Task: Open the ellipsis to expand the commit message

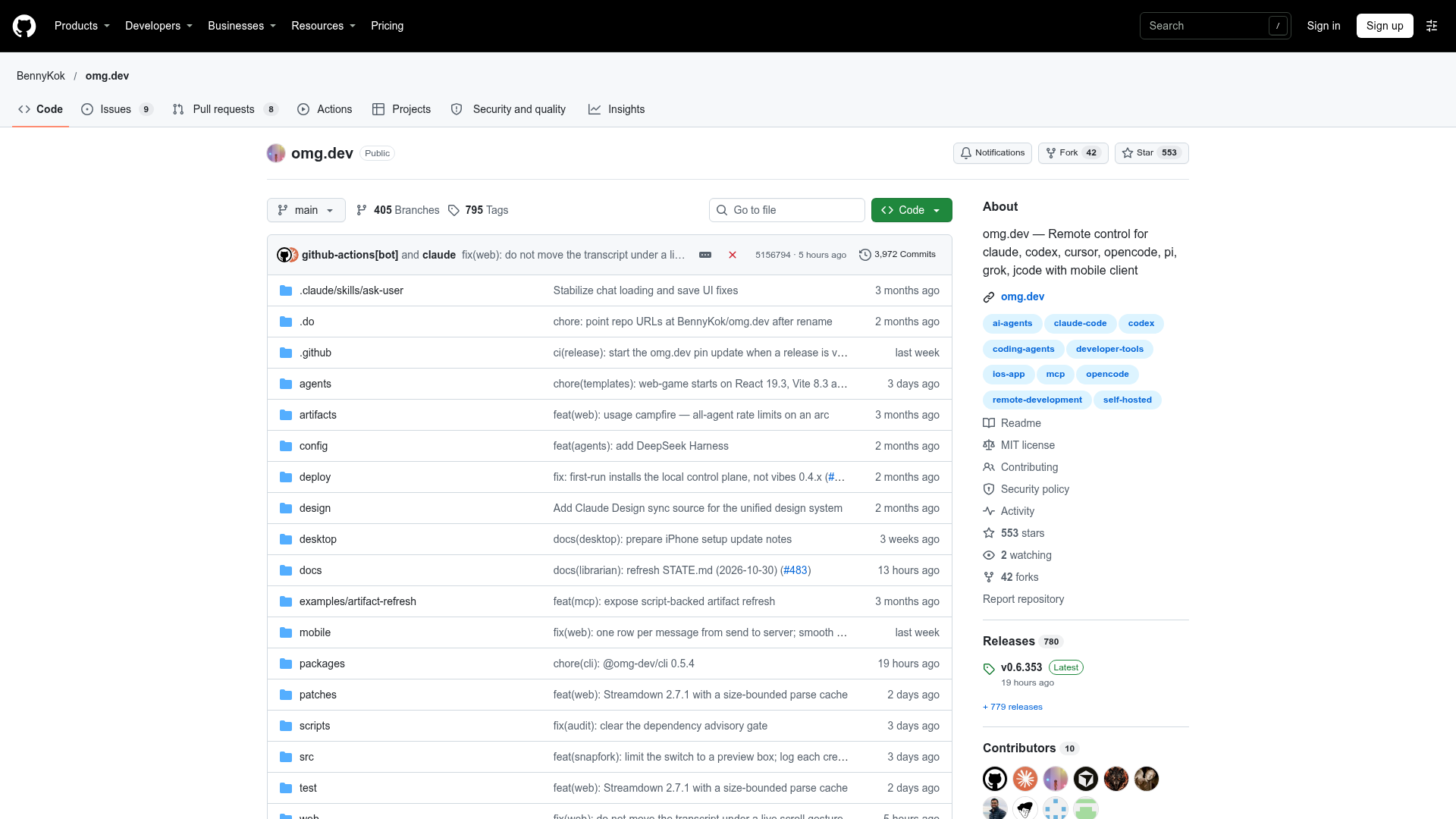Action: pyautogui.click(x=705, y=255)
